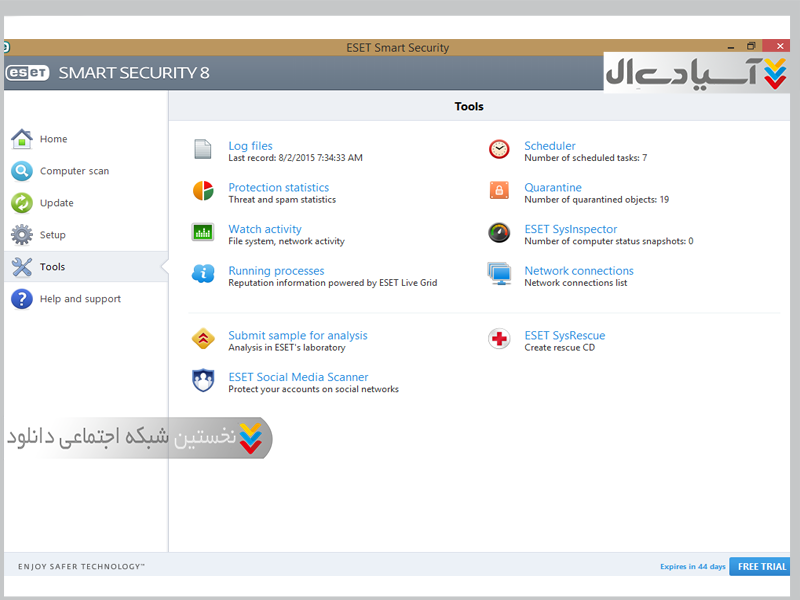
Task: Click the Submit sample for analysis icon
Action: [203, 339]
